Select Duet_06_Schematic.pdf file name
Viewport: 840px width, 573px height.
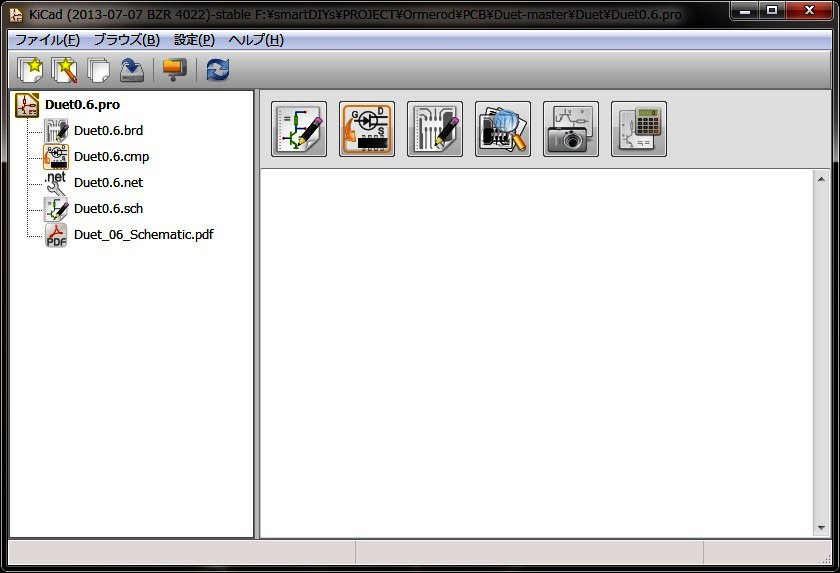pyautogui.click(x=144, y=235)
